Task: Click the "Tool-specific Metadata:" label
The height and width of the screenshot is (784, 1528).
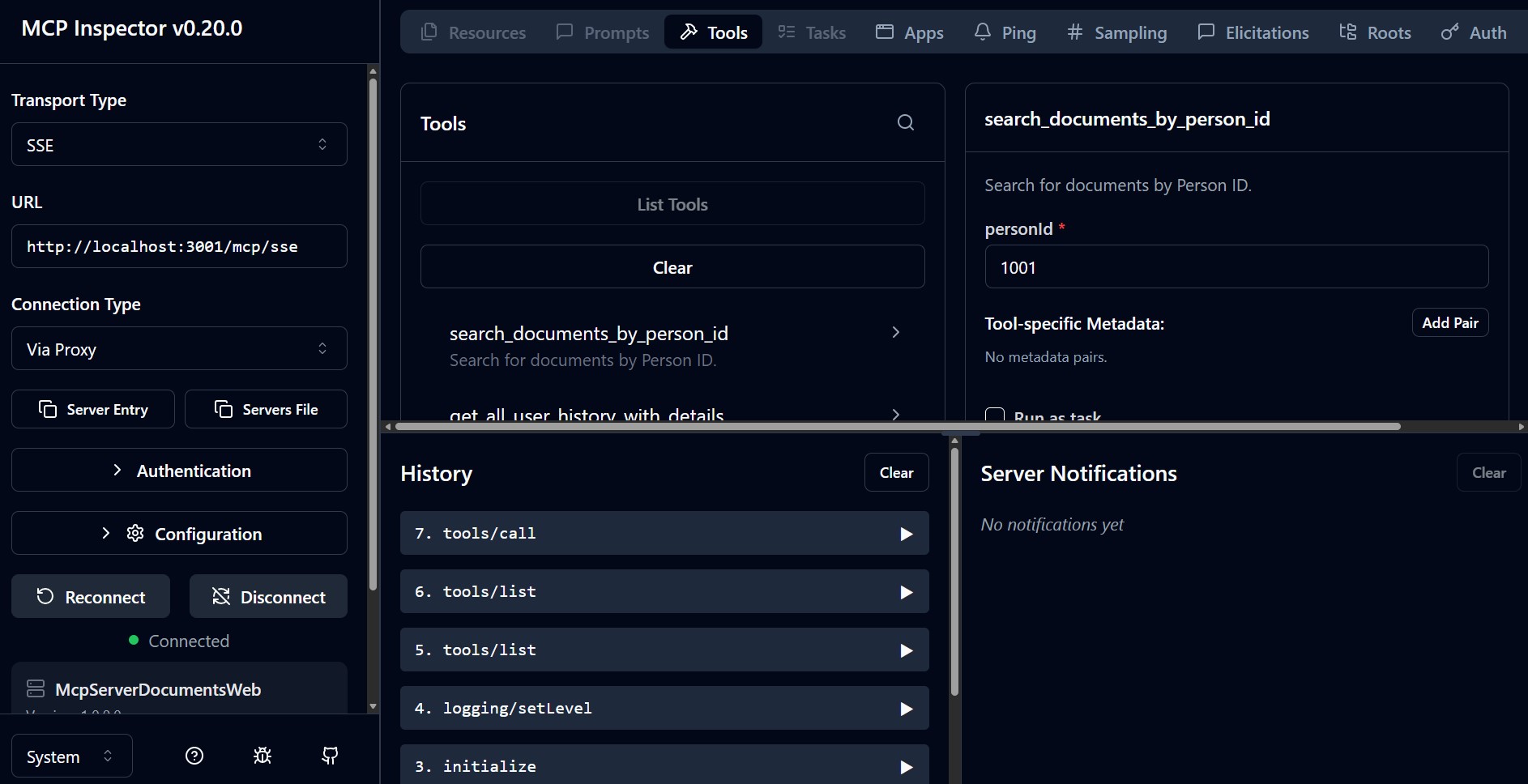Action: click(1074, 323)
